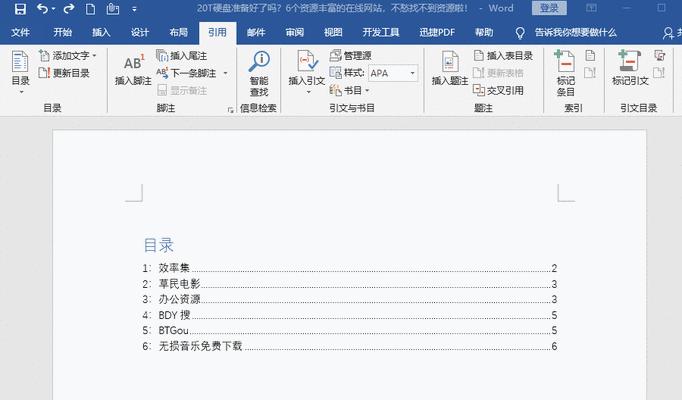This screenshot has width=682, height=400.
Task: Switch to the 视图 tab
Action: [333, 33]
